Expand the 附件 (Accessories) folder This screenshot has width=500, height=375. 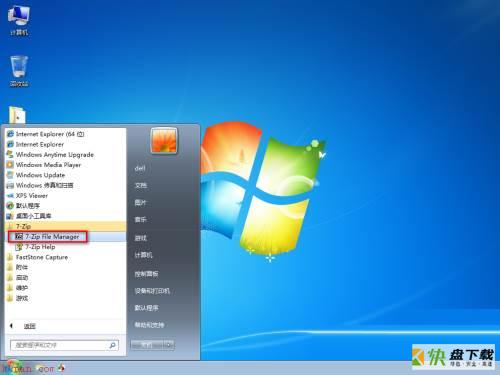coord(18,267)
